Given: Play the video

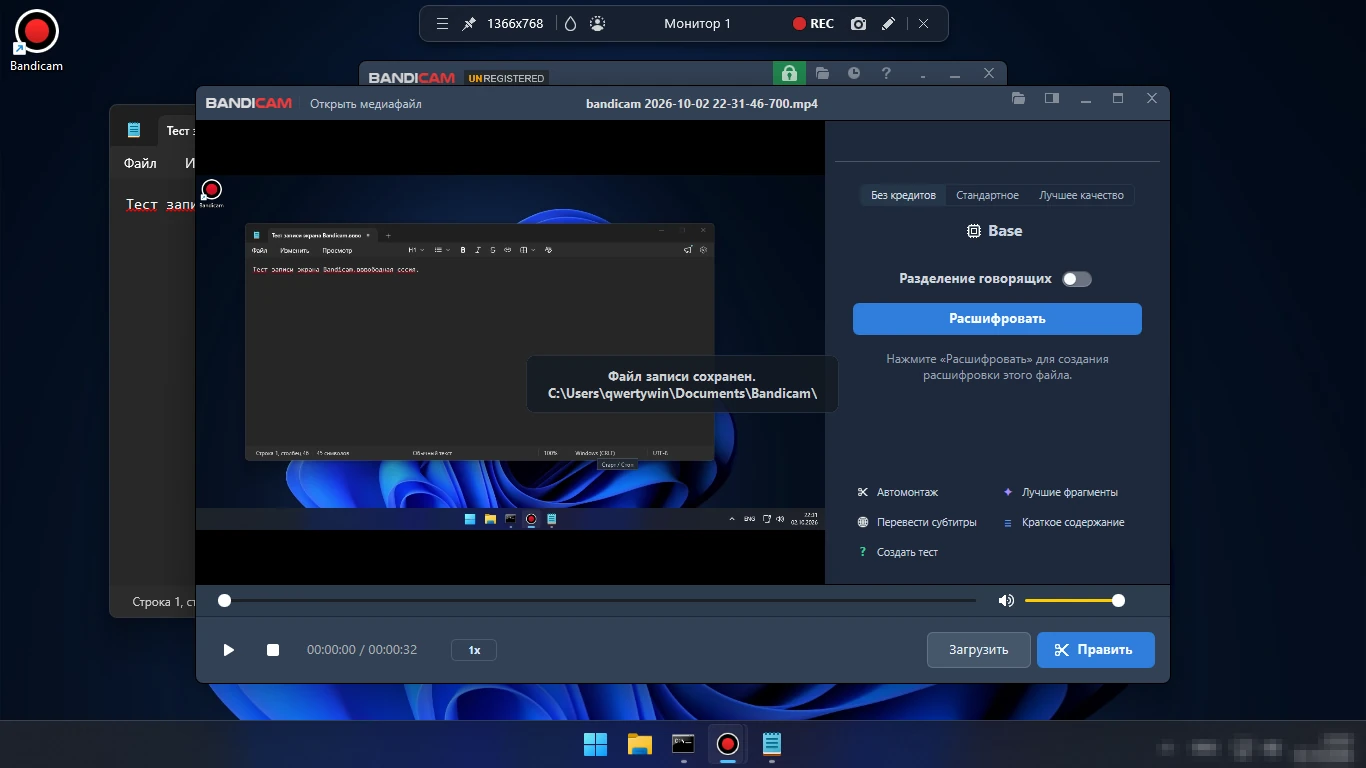Looking at the screenshot, I should 229,650.
